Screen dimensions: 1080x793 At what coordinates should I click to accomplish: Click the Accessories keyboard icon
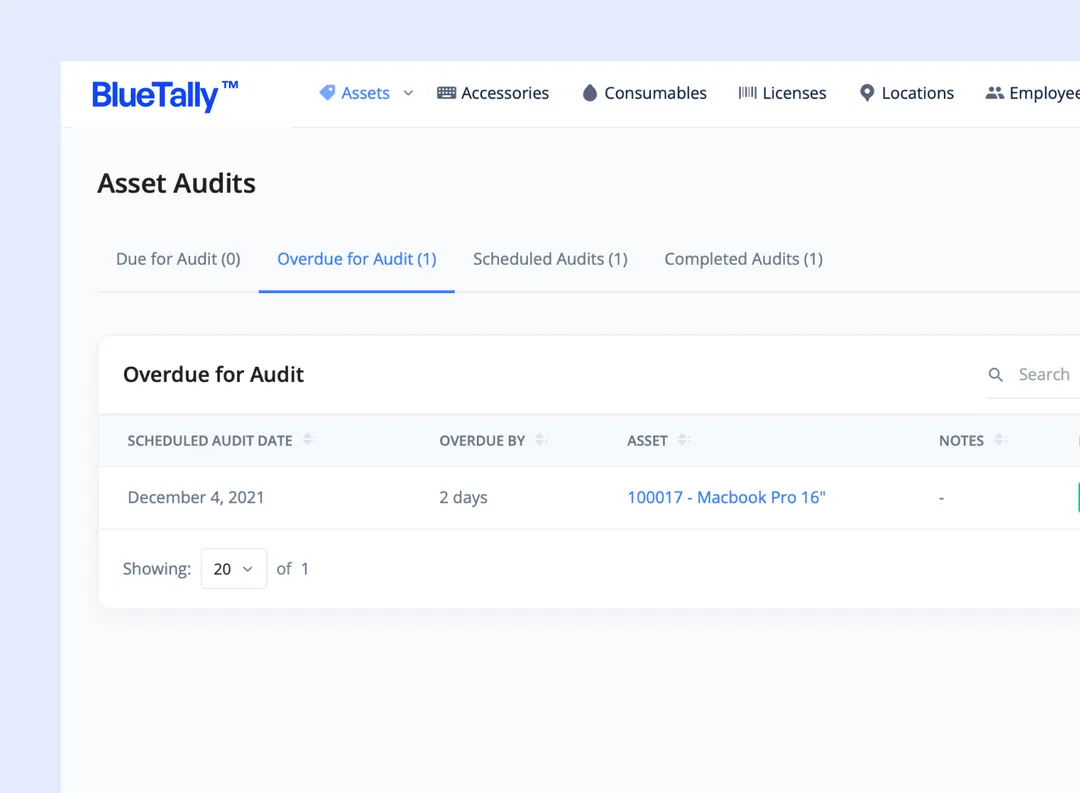(446, 93)
